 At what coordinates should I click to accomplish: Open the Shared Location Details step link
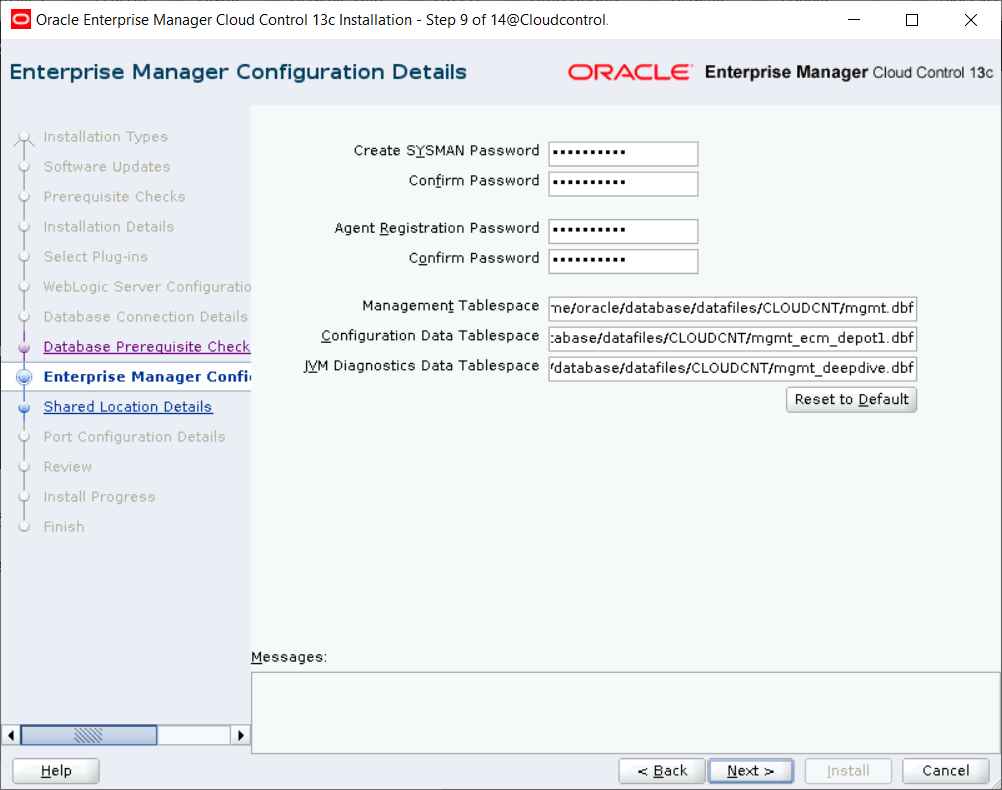coord(128,407)
